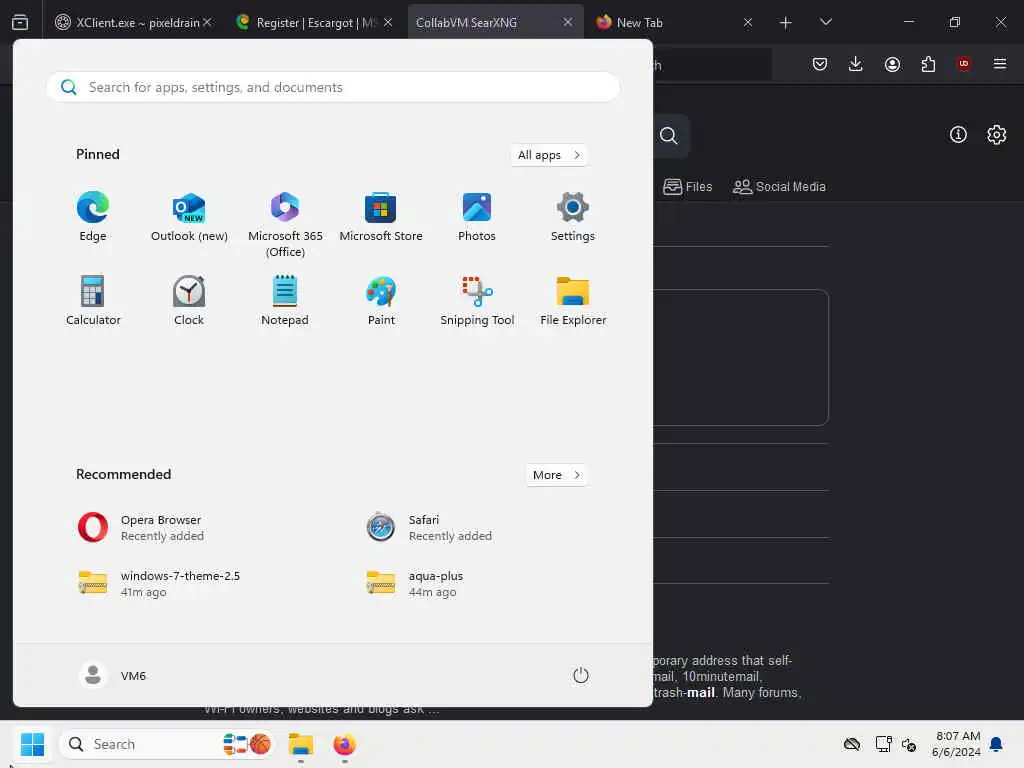
Task: Click the Windows Start button on taskbar
Action: pyautogui.click(x=32, y=744)
